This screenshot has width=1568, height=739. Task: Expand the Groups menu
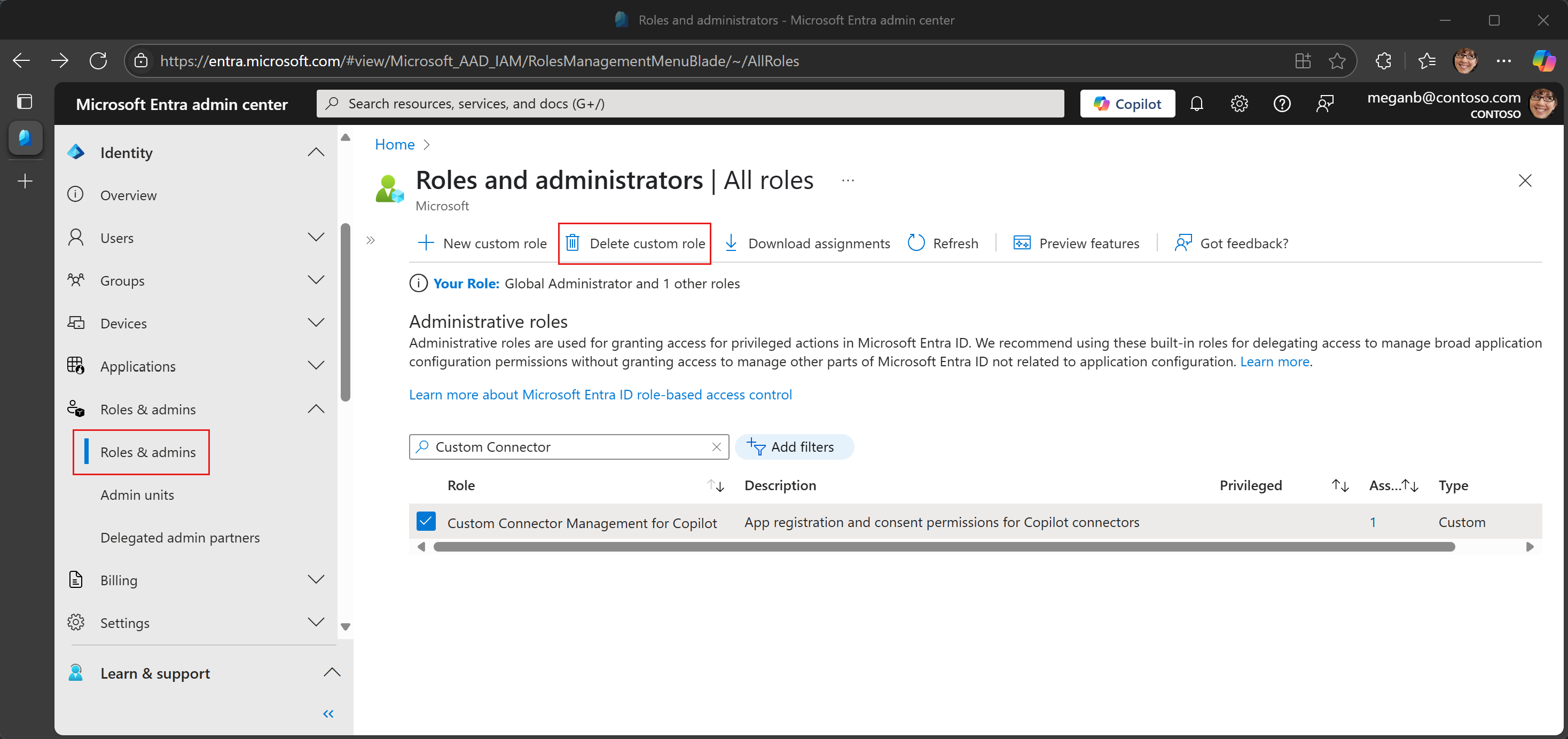[x=316, y=280]
